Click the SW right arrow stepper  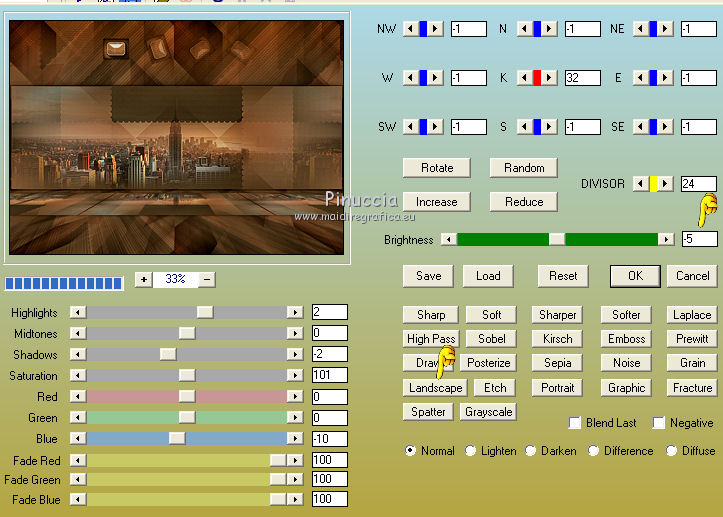pyautogui.click(x=435, y=126)
